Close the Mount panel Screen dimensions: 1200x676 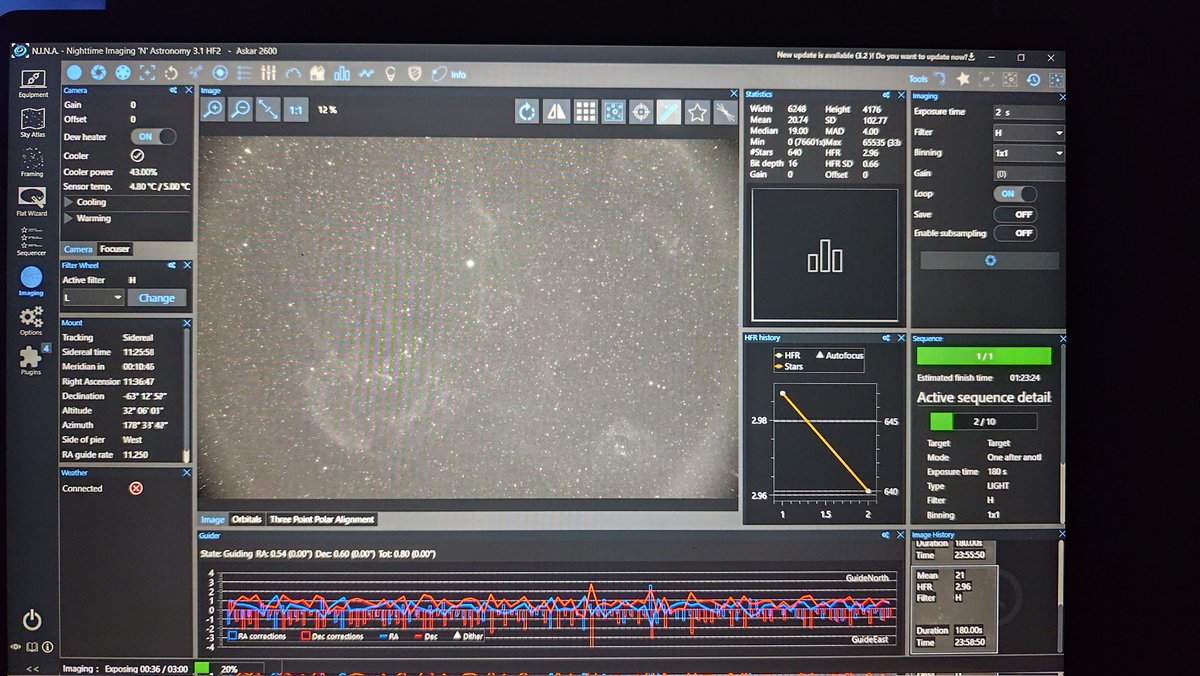187,323
